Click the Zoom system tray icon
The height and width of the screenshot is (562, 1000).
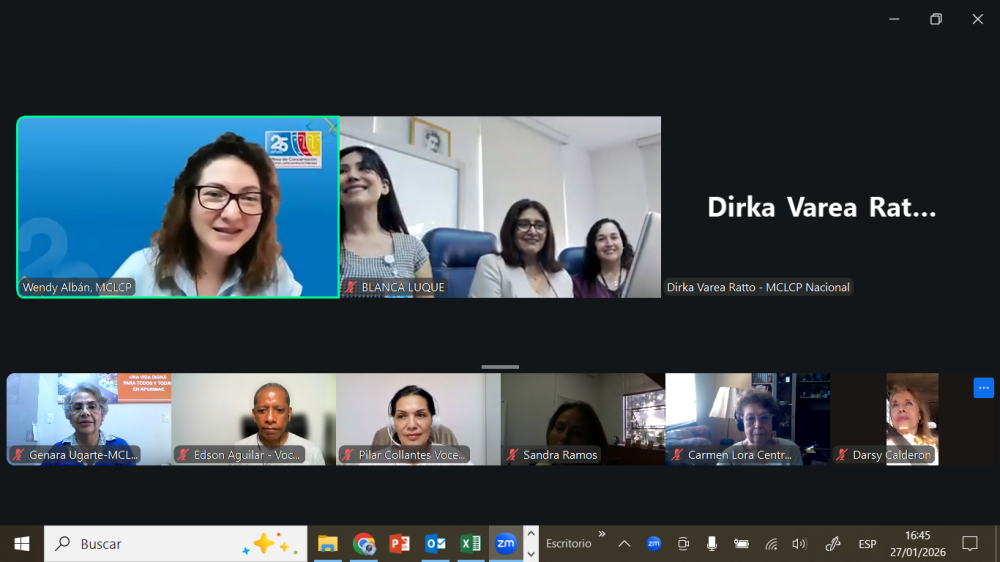[x=653, y=544]
